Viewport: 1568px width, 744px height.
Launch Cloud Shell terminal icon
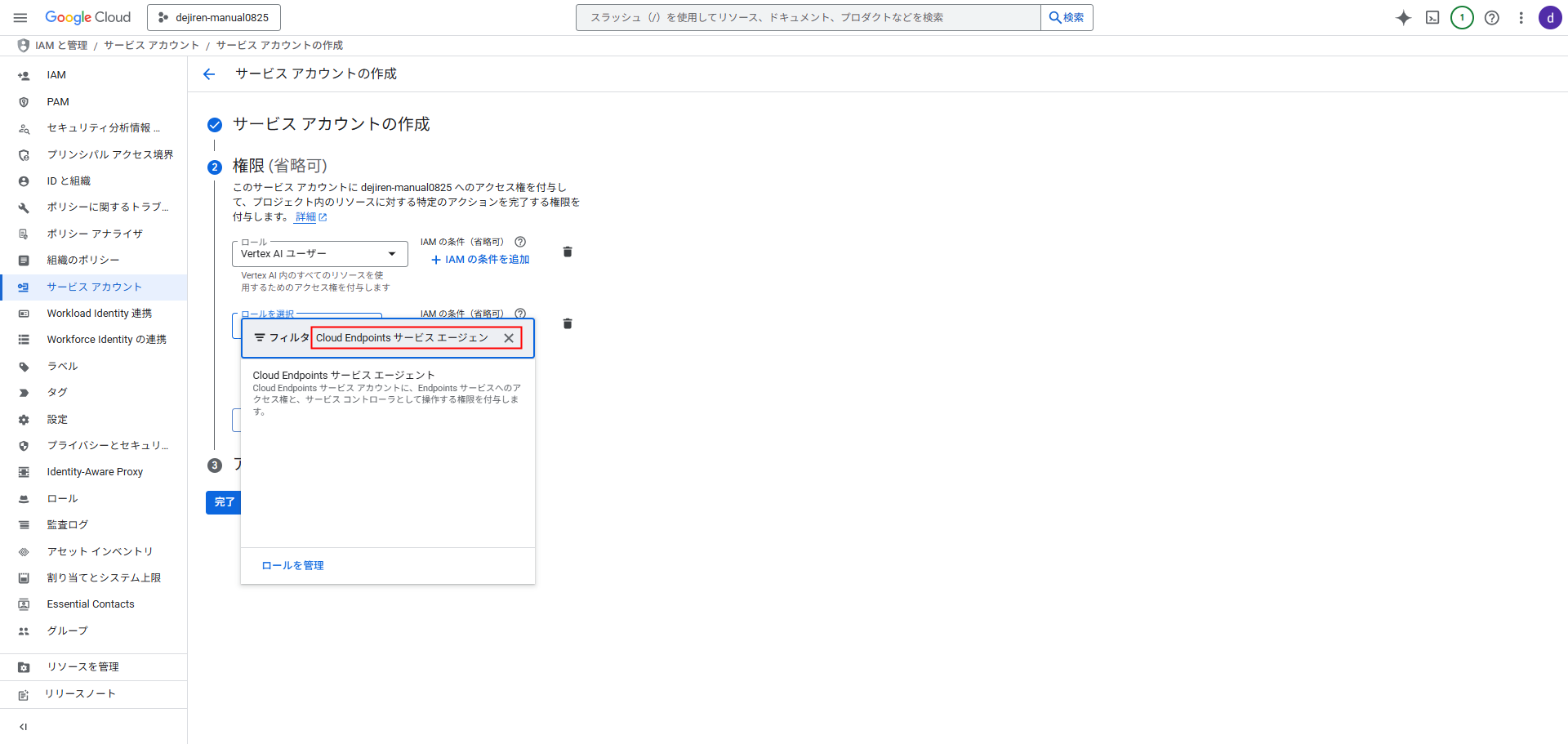point(1432,18)
